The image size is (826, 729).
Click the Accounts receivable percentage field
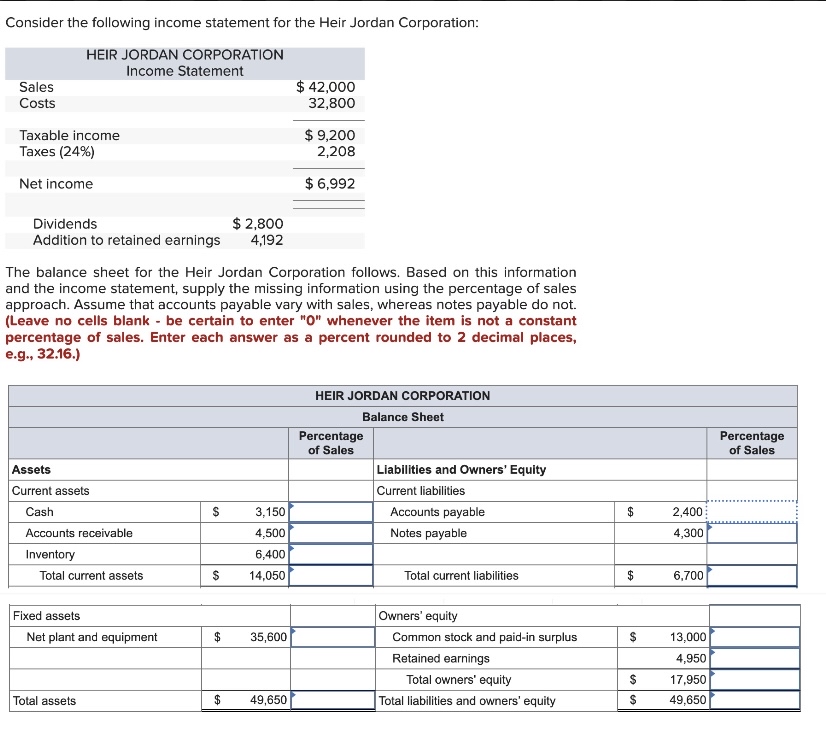pos(330,533)
